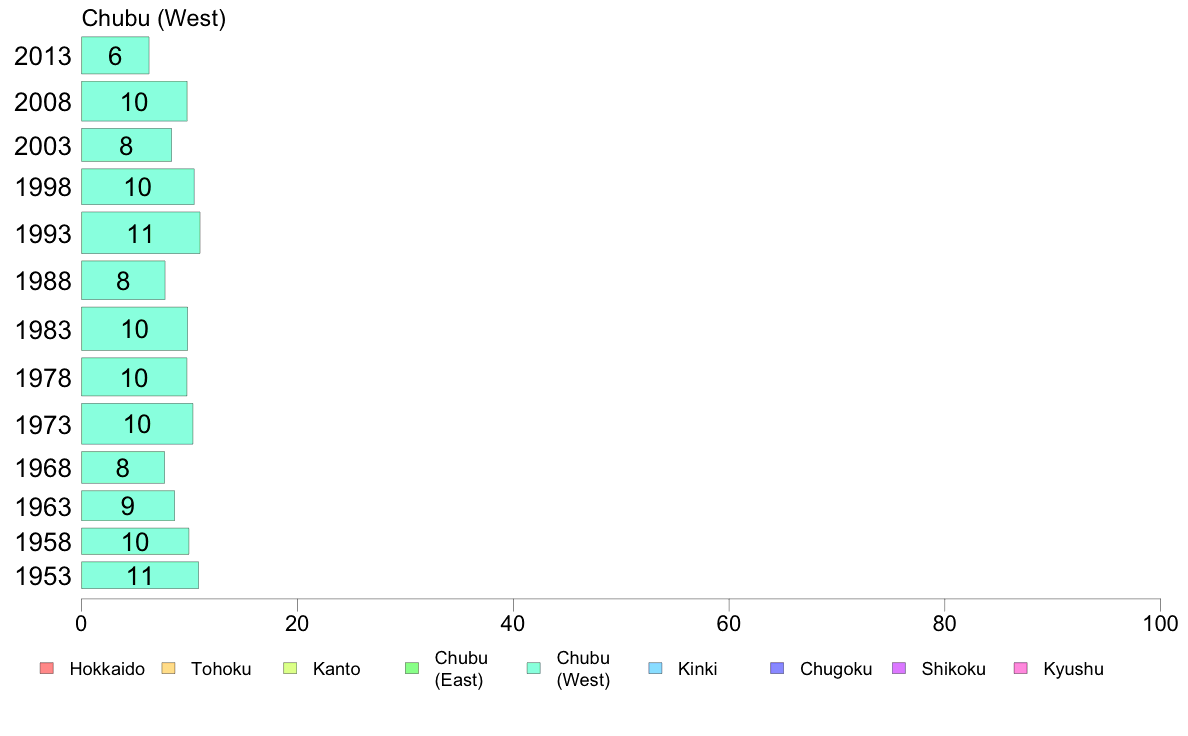
Task: Click the Chubu (West) chart title
Action: point(154,18)
